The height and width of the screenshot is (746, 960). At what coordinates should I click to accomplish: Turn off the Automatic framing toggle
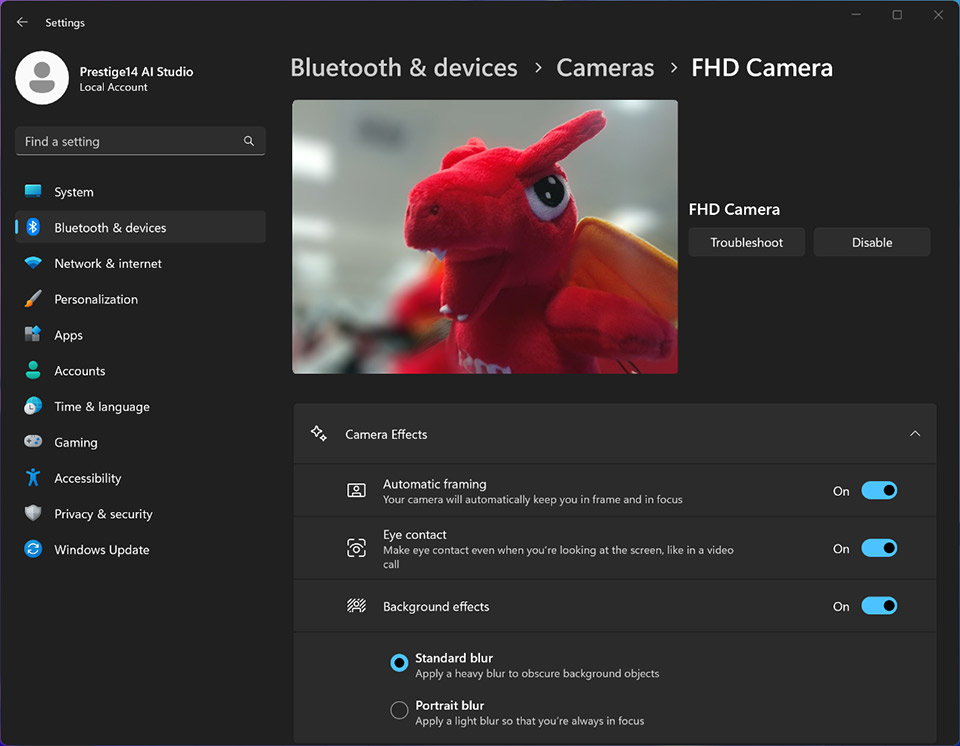tap(879, 491)
